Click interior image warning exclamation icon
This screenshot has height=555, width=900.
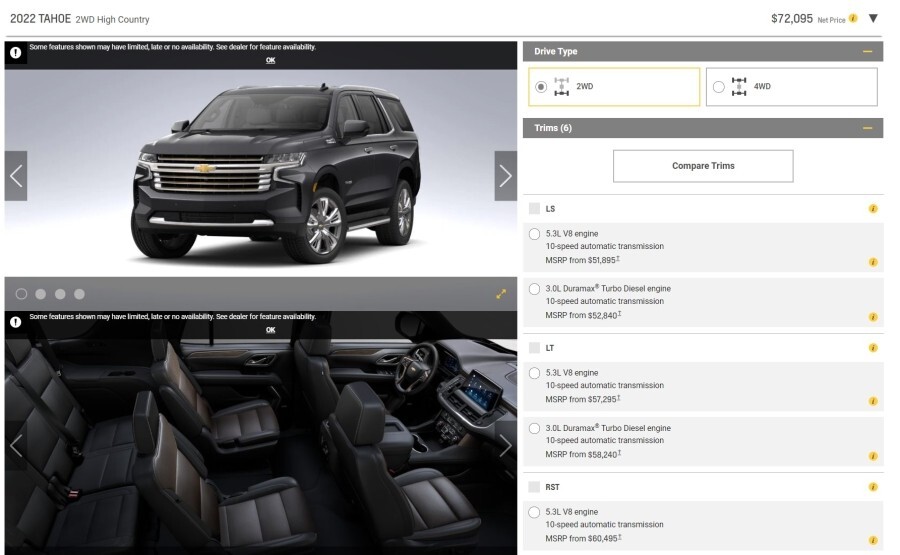pos(15,322)
